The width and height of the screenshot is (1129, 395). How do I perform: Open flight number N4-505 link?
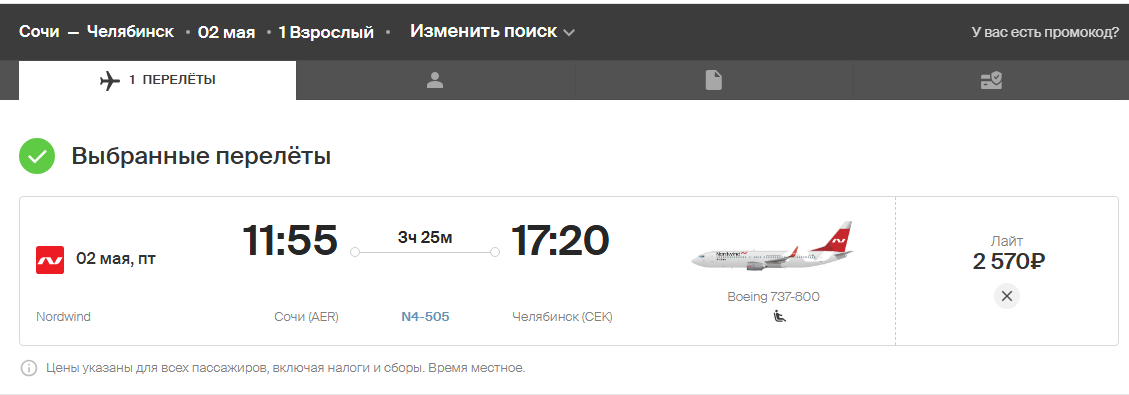[x=425, y=317]
